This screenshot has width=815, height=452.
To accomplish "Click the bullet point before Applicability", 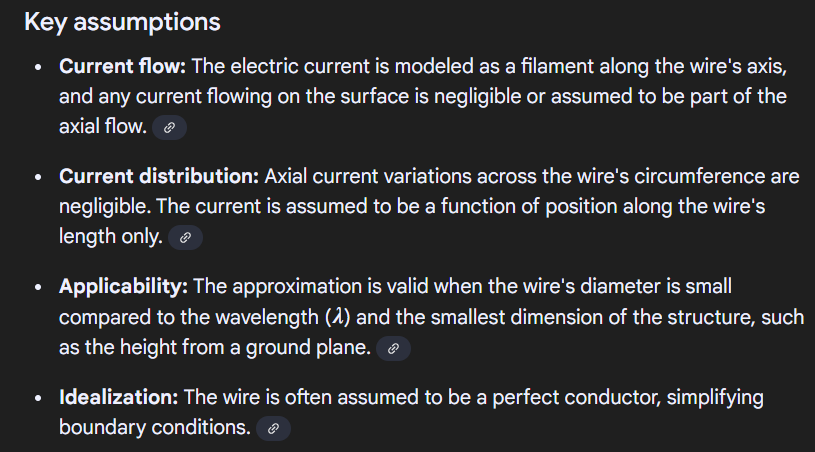I will (37, 288).
